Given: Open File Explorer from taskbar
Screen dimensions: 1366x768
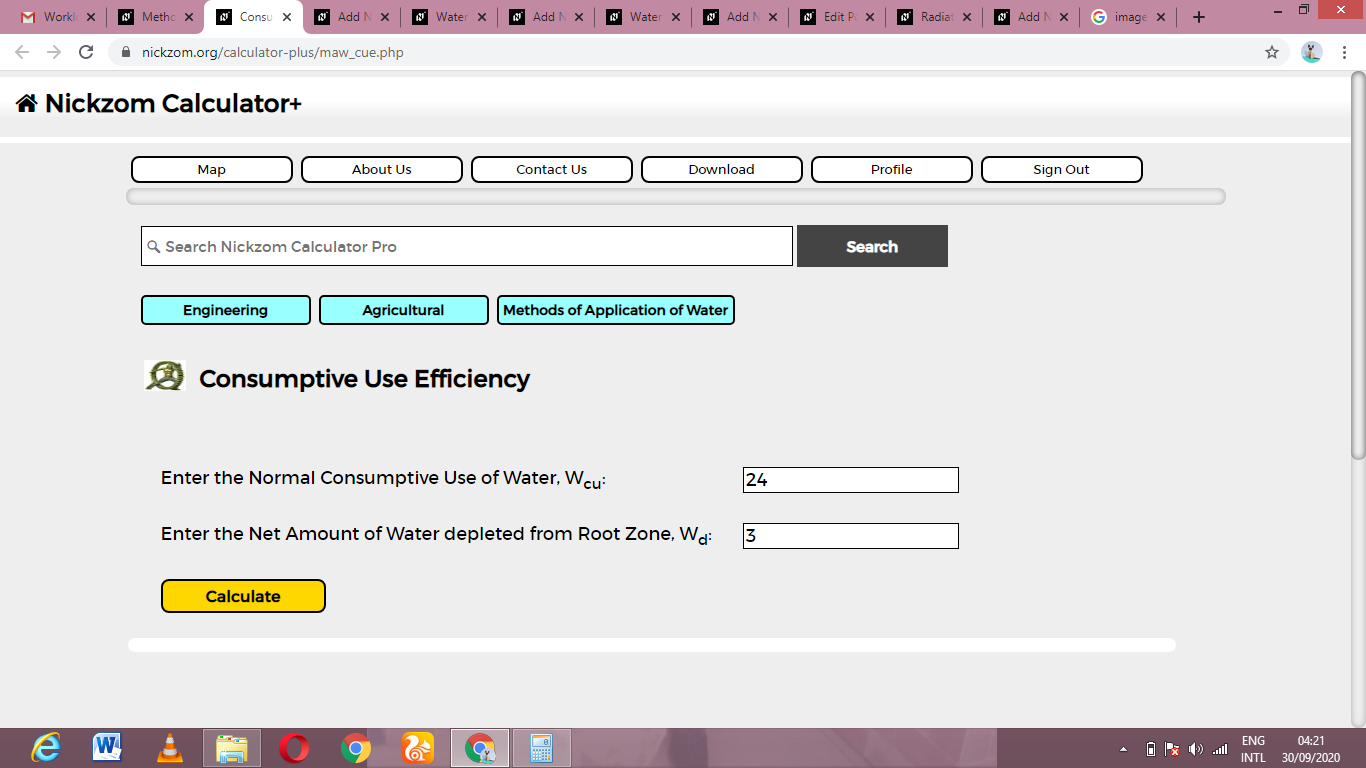Looking at the screenshot, I should 232,748.
